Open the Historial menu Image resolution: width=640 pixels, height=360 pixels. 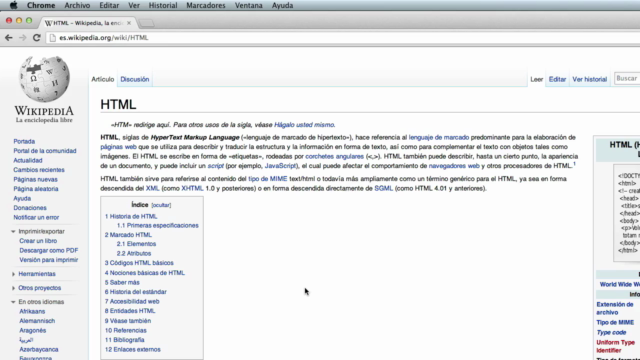click(163, 5)
